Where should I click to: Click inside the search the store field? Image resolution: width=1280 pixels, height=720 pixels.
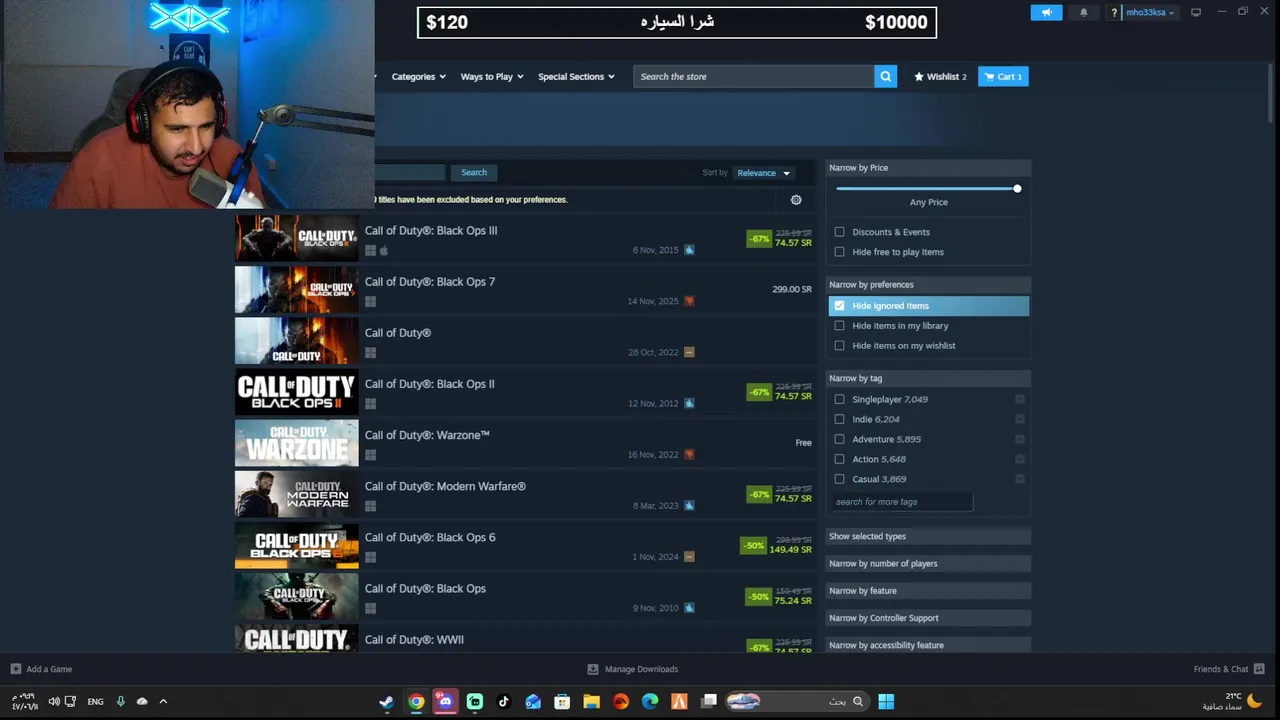tap(754, 76)
